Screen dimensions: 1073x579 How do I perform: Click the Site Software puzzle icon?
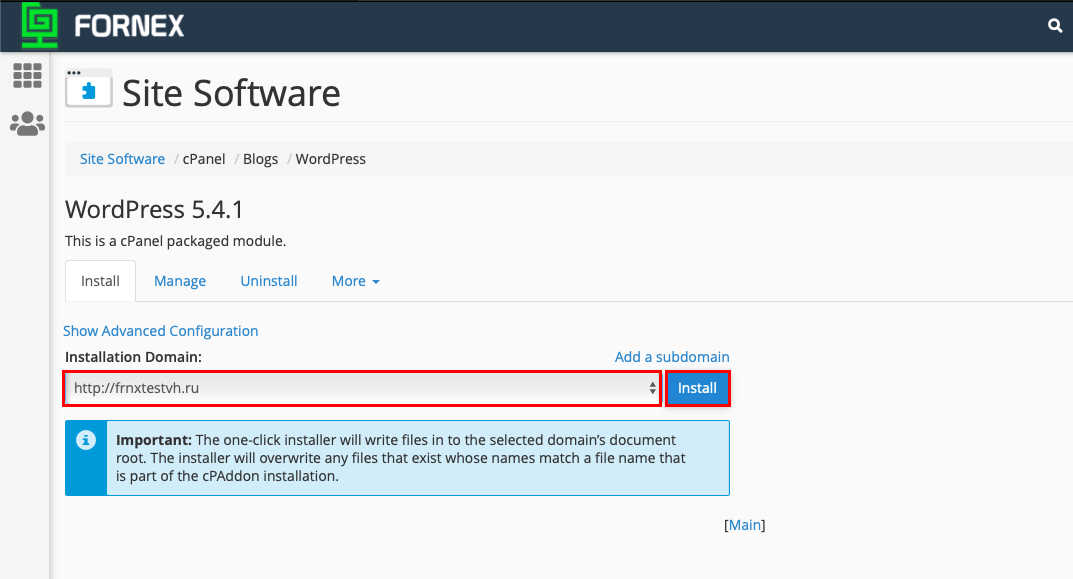pyautogui.click(x=89, y=89)
